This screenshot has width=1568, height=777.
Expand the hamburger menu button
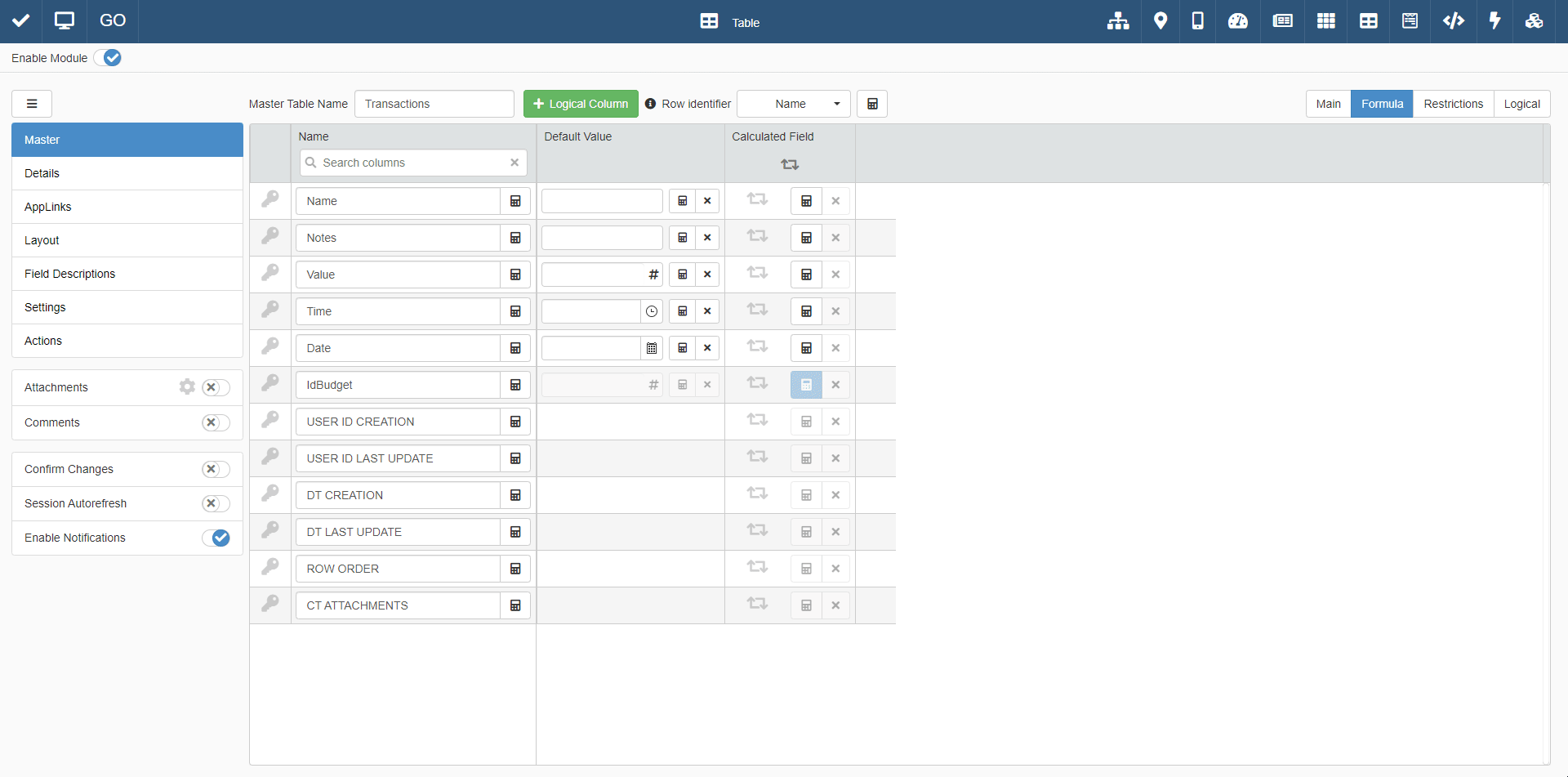(x=32, y=104)
